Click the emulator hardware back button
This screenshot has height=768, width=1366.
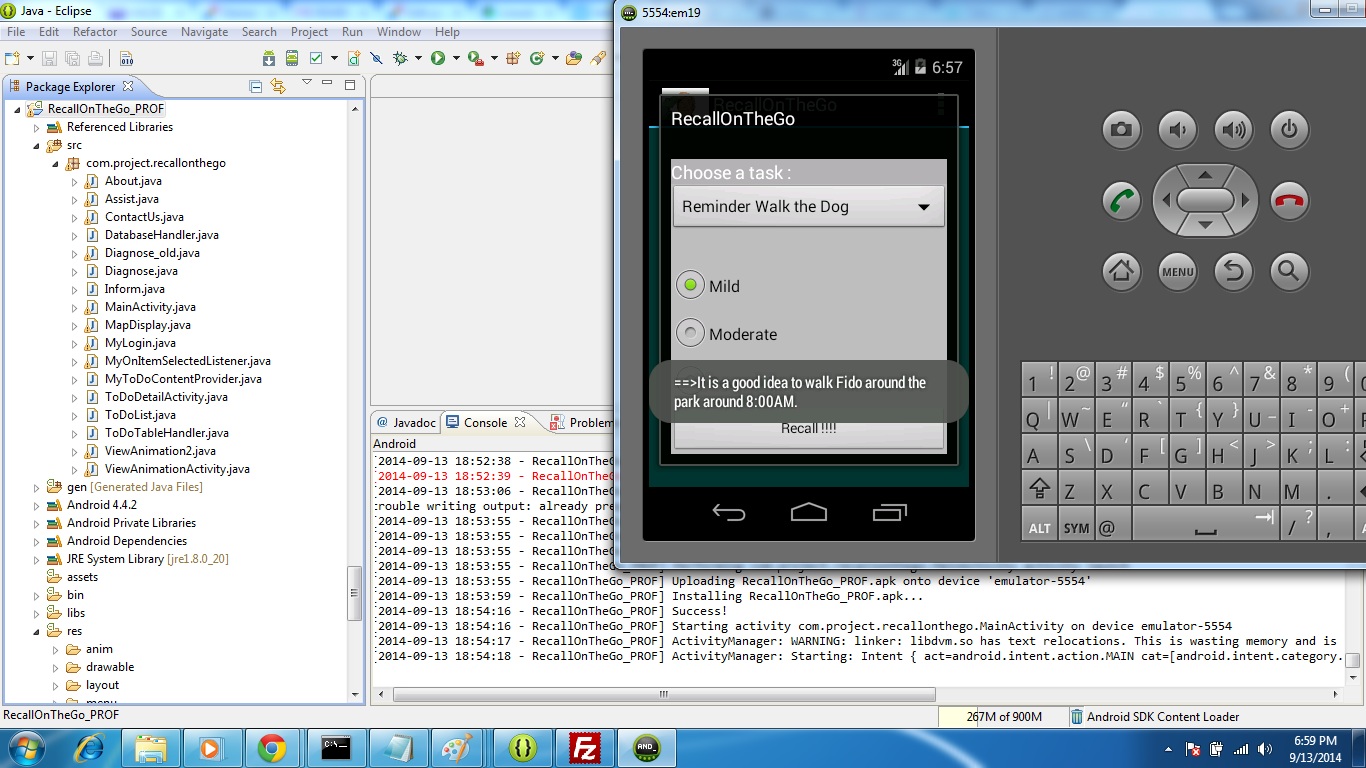coord(1234,270)
